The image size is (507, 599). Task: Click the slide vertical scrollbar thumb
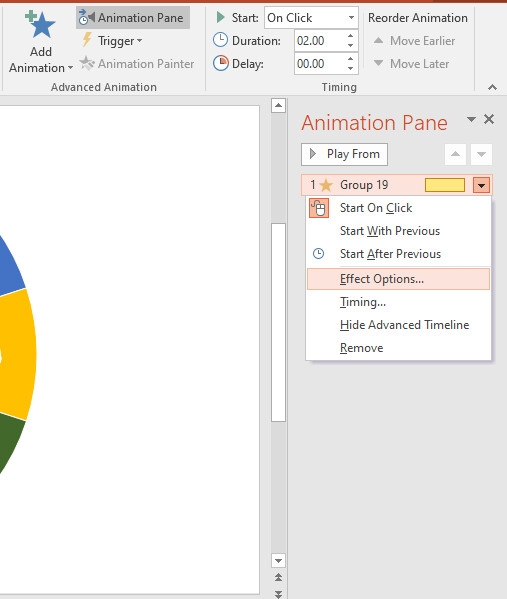click(279, 322)
